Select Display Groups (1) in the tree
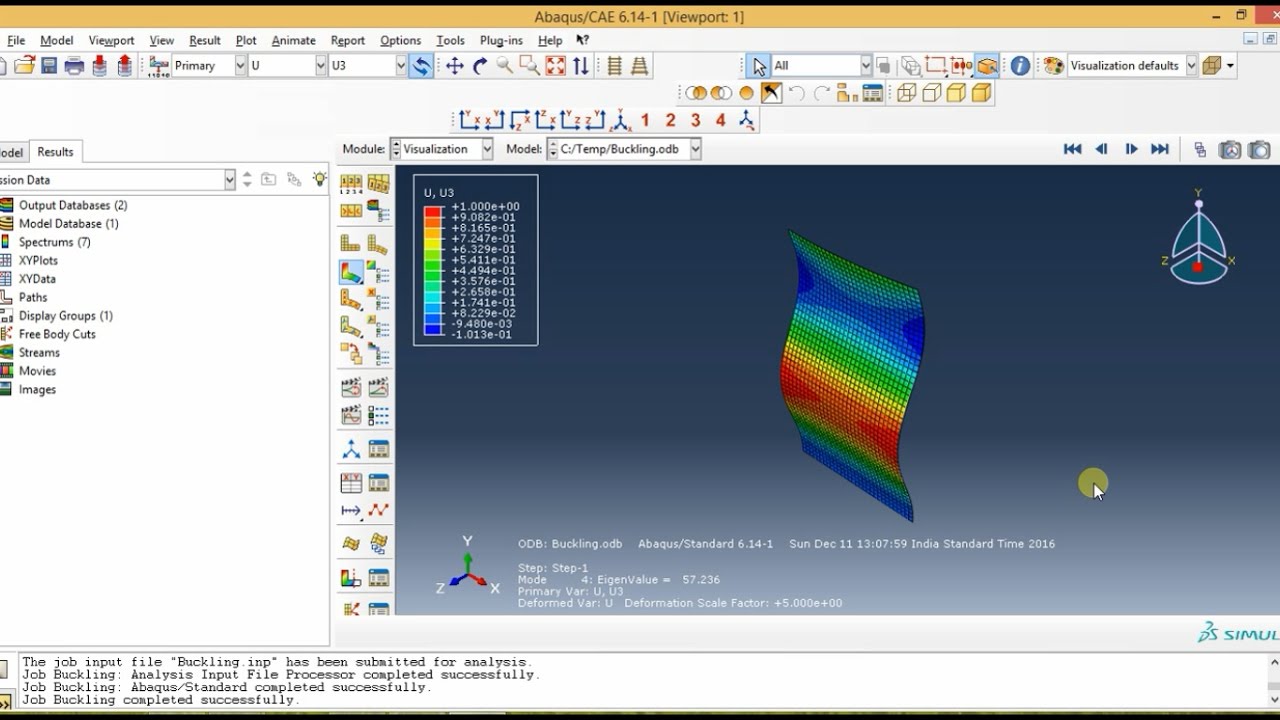Image resolution: width=1280 pixels, height=720 pixels. click(x=66, y=316)
